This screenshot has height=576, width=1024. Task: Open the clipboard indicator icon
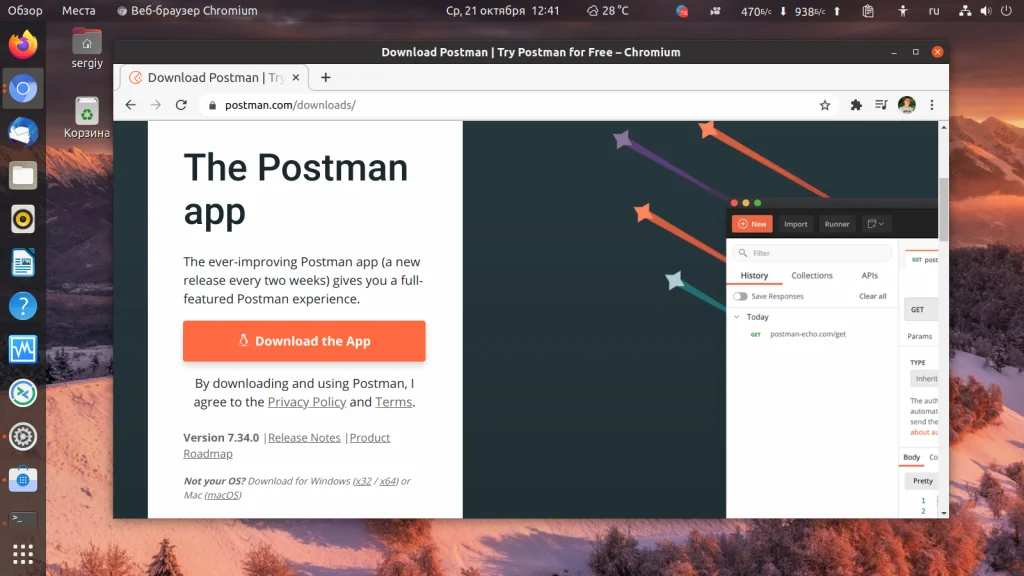tap(868, 10)
